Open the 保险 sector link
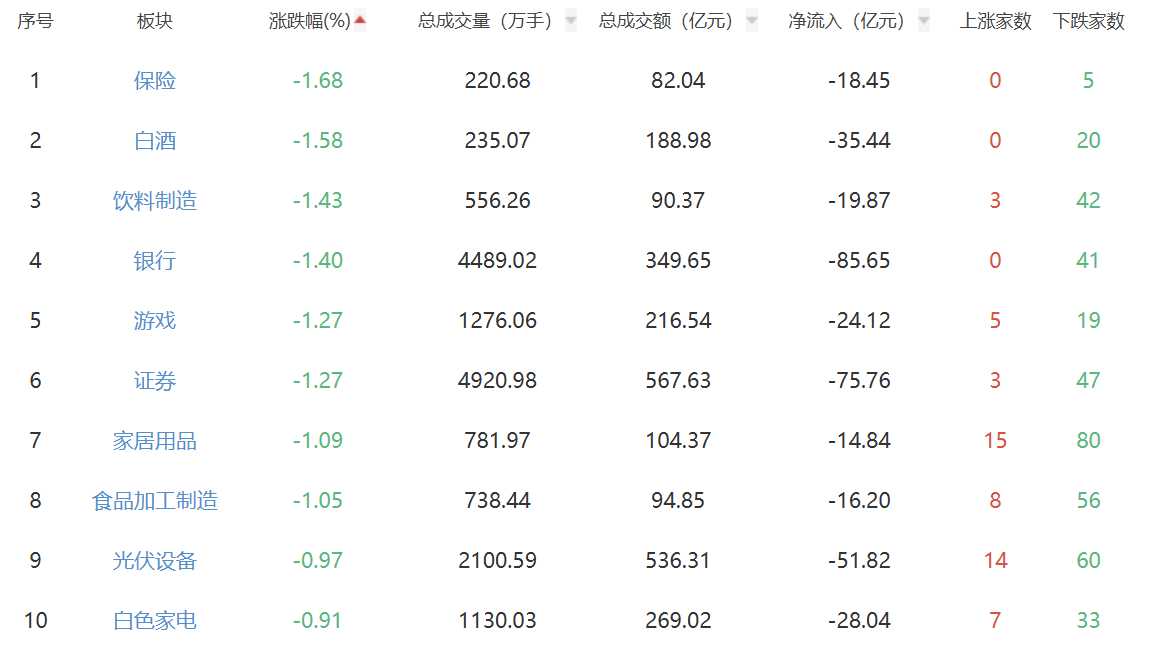 click(155, 81)
